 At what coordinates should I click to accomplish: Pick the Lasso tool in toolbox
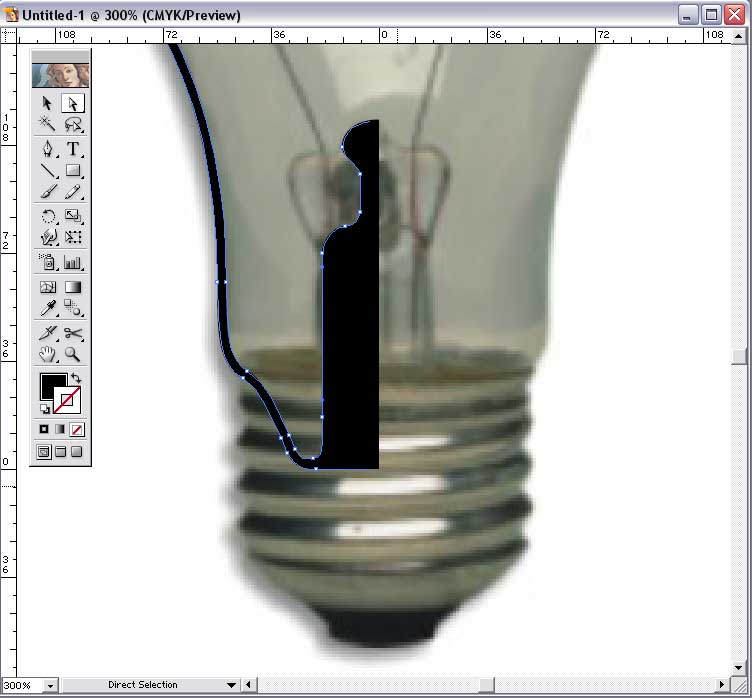pyautogui.click(x=73, y=124)
